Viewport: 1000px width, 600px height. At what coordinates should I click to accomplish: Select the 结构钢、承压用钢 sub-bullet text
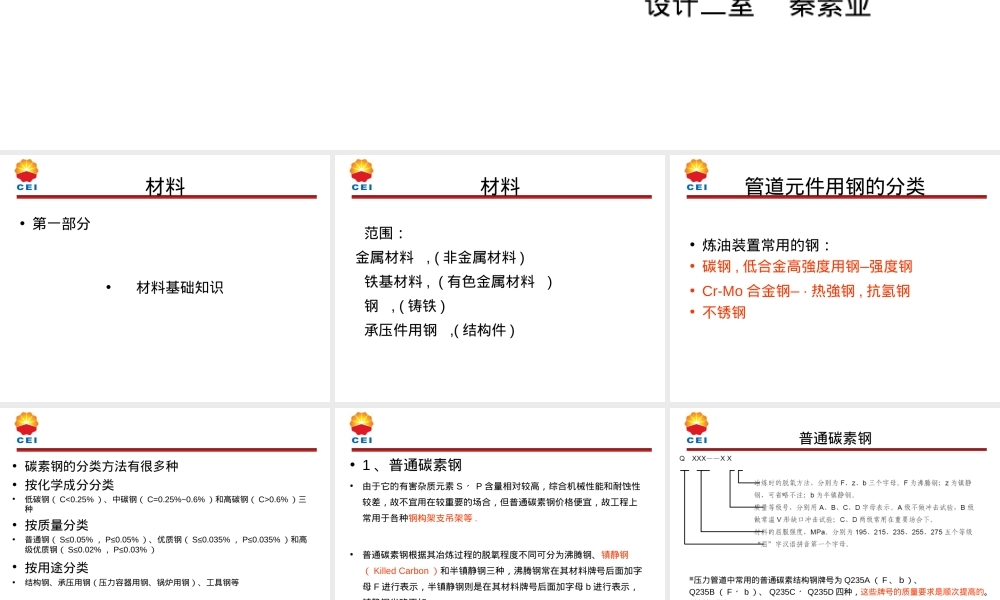pyautogui.click(x=132, y=582)
